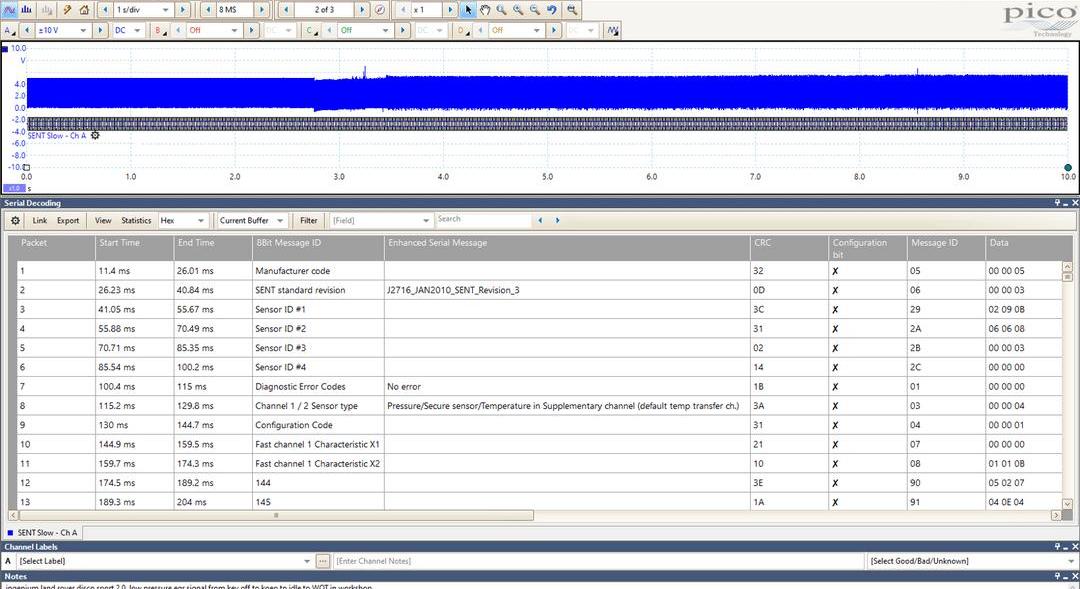
Task: Open Channel B options button
Action: tap(160, 30)
